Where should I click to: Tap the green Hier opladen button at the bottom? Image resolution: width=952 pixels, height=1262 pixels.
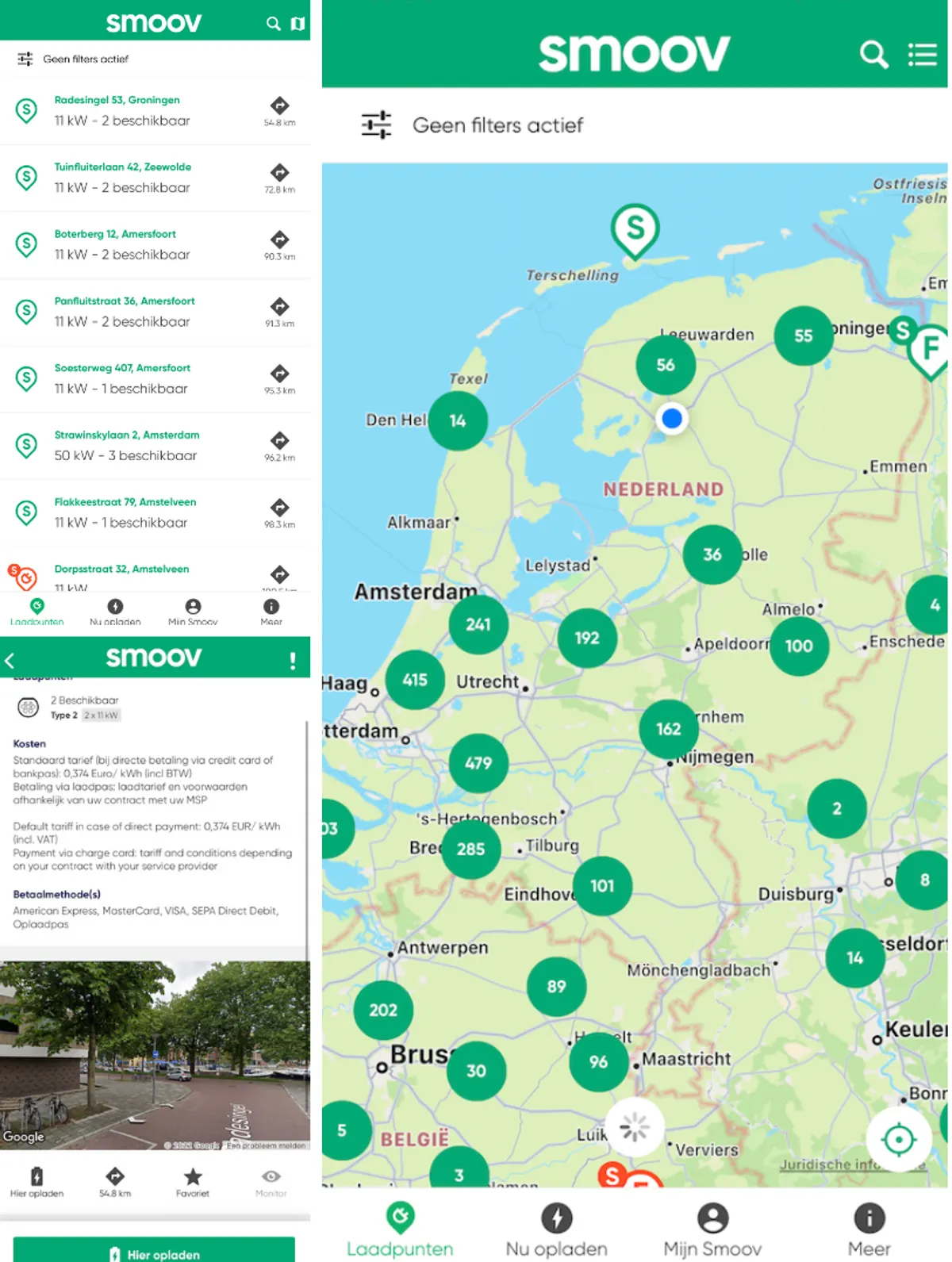(154, 1249)
